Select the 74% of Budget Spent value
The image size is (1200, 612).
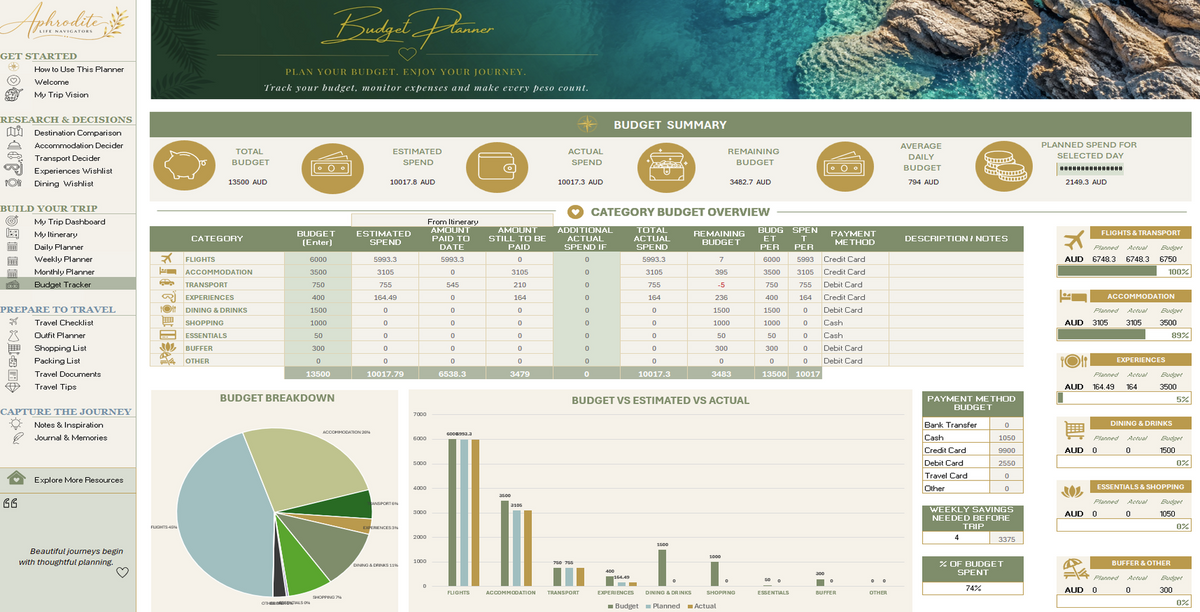point(972,589)
